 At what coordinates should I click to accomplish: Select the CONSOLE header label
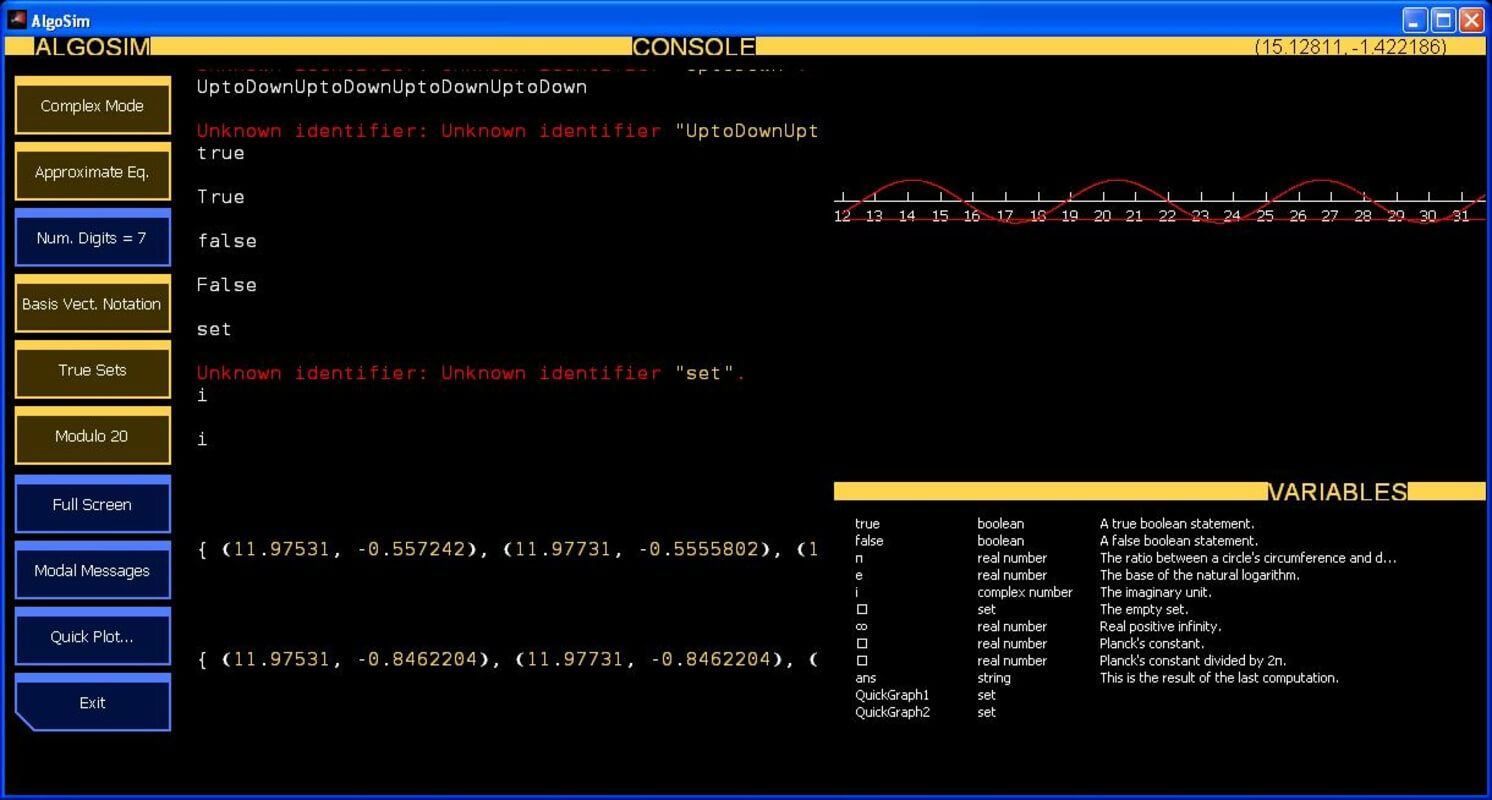click(693, 47)
